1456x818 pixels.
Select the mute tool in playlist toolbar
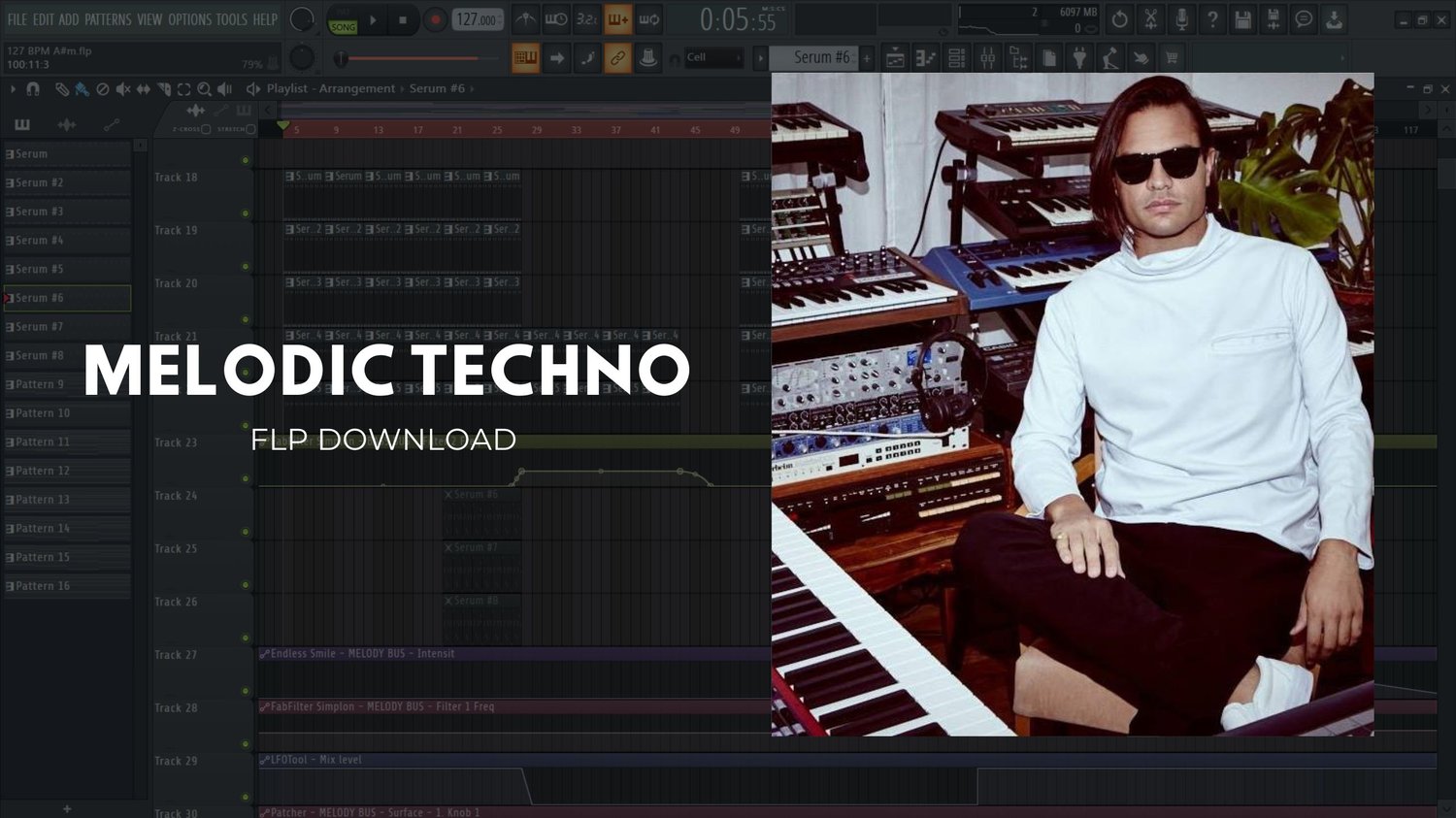pyautogui.click(x=123, y=88)
